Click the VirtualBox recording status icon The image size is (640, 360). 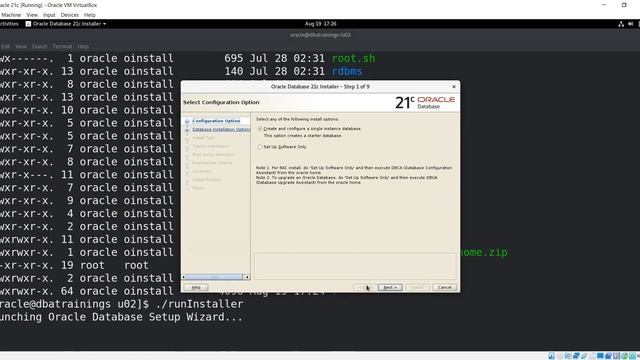tap(608, 356)
